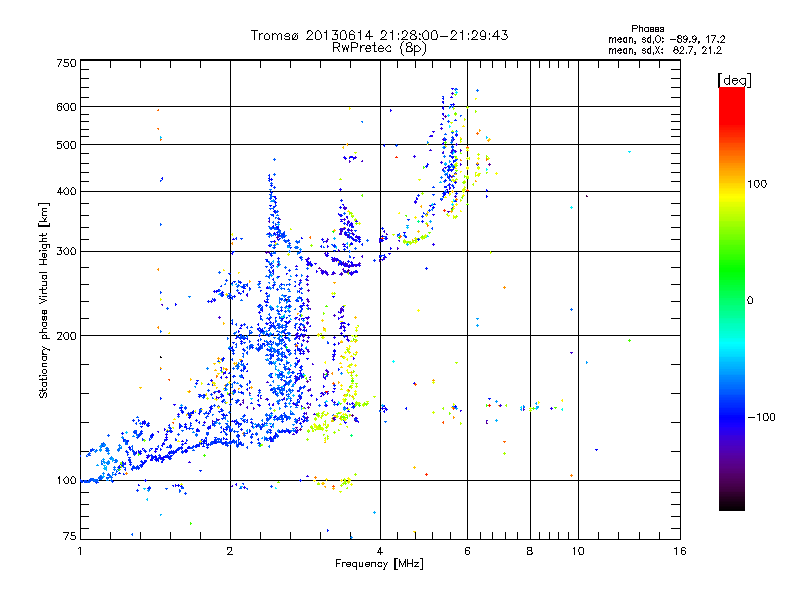
Task: Click the y-axis tick label "500"
Action: pos(66,145)
